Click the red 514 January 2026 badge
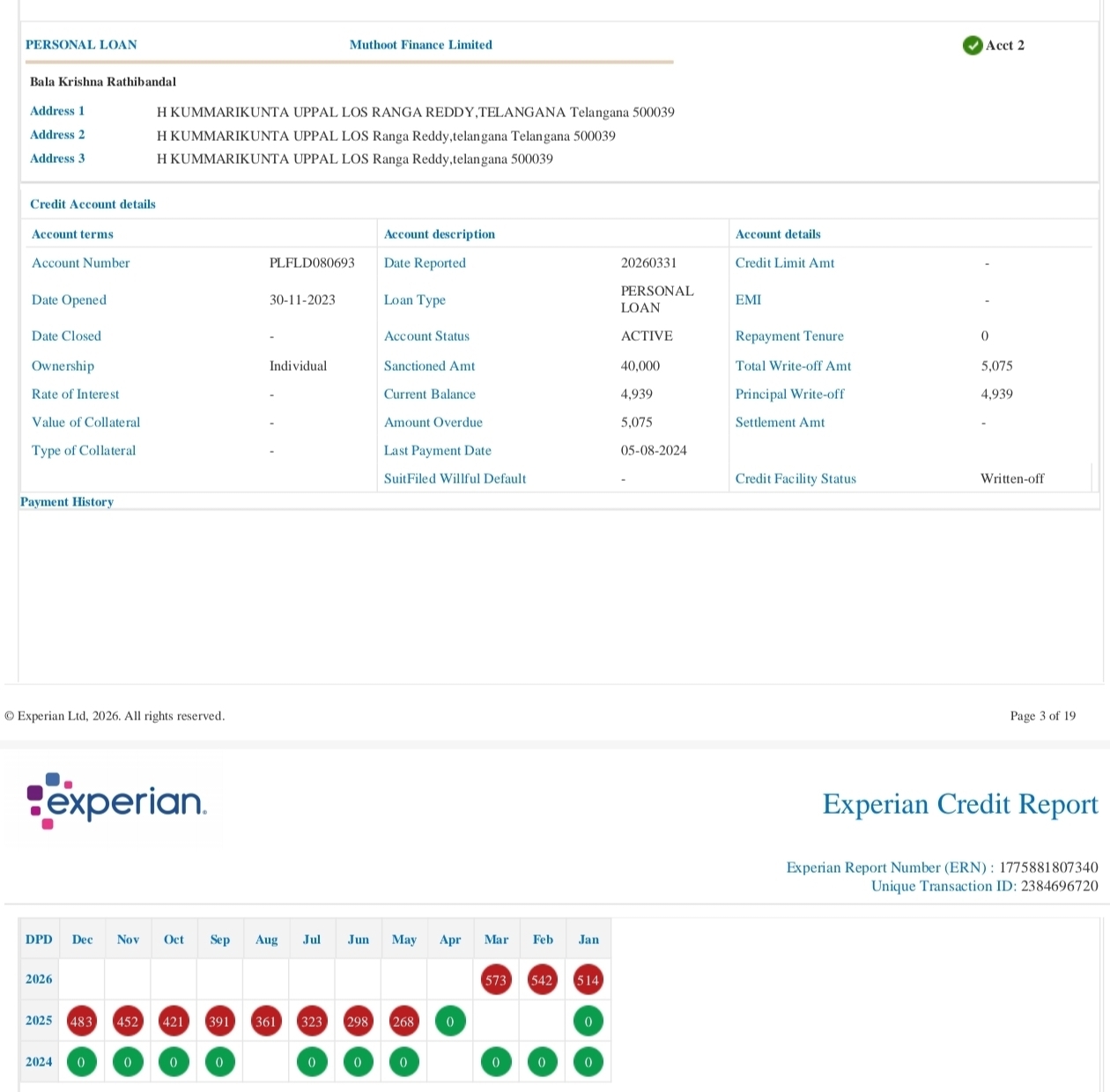 [x=588, y=980]
